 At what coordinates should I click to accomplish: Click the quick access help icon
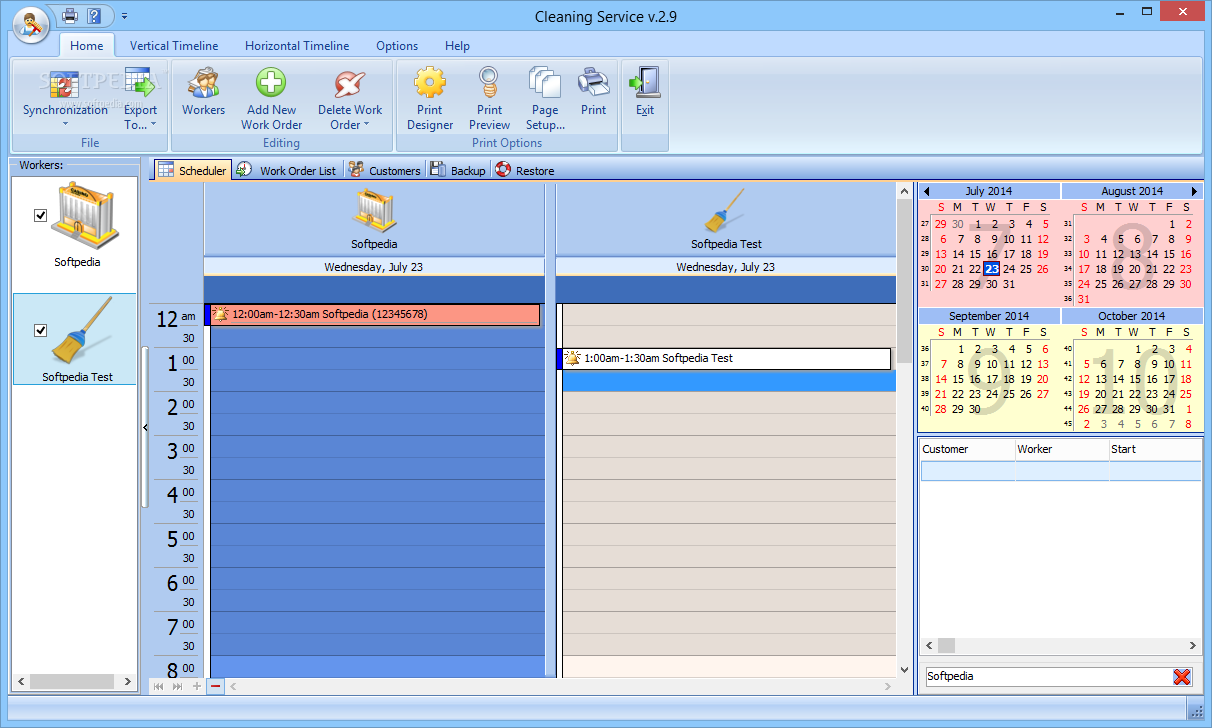[x=94, y=15]
